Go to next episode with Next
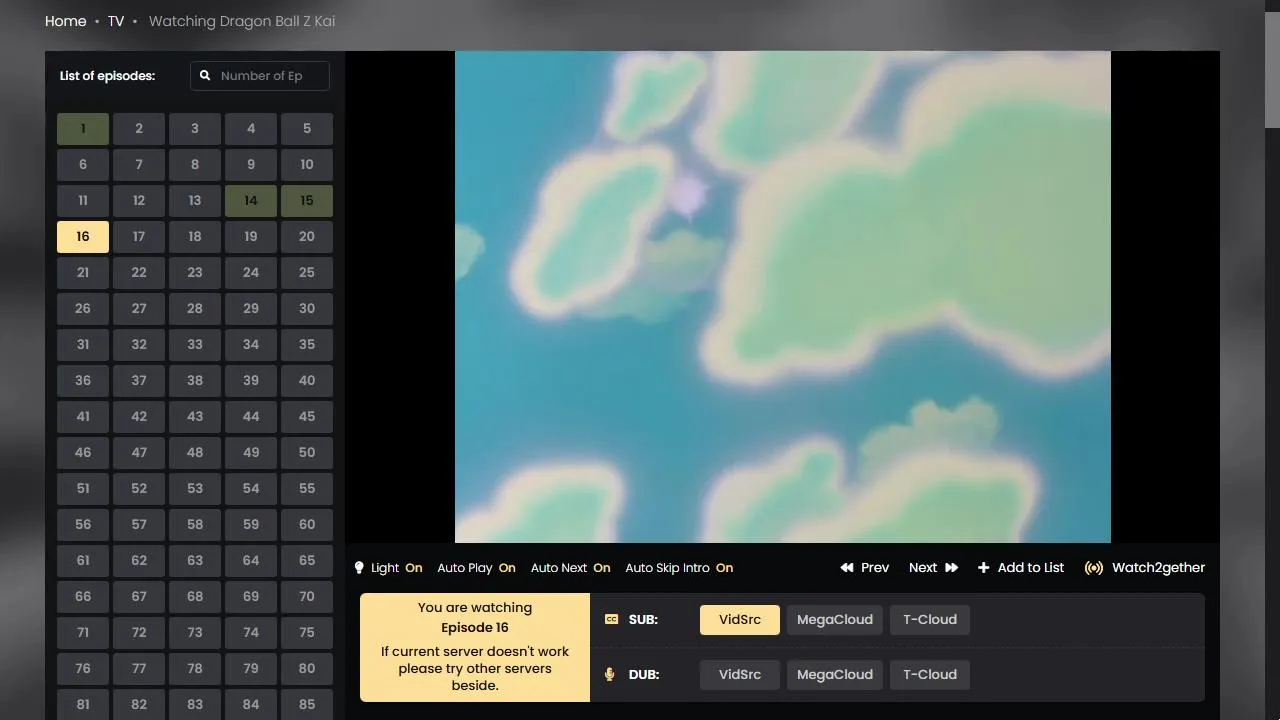The image size is (1280, 720). click(933, 567)
